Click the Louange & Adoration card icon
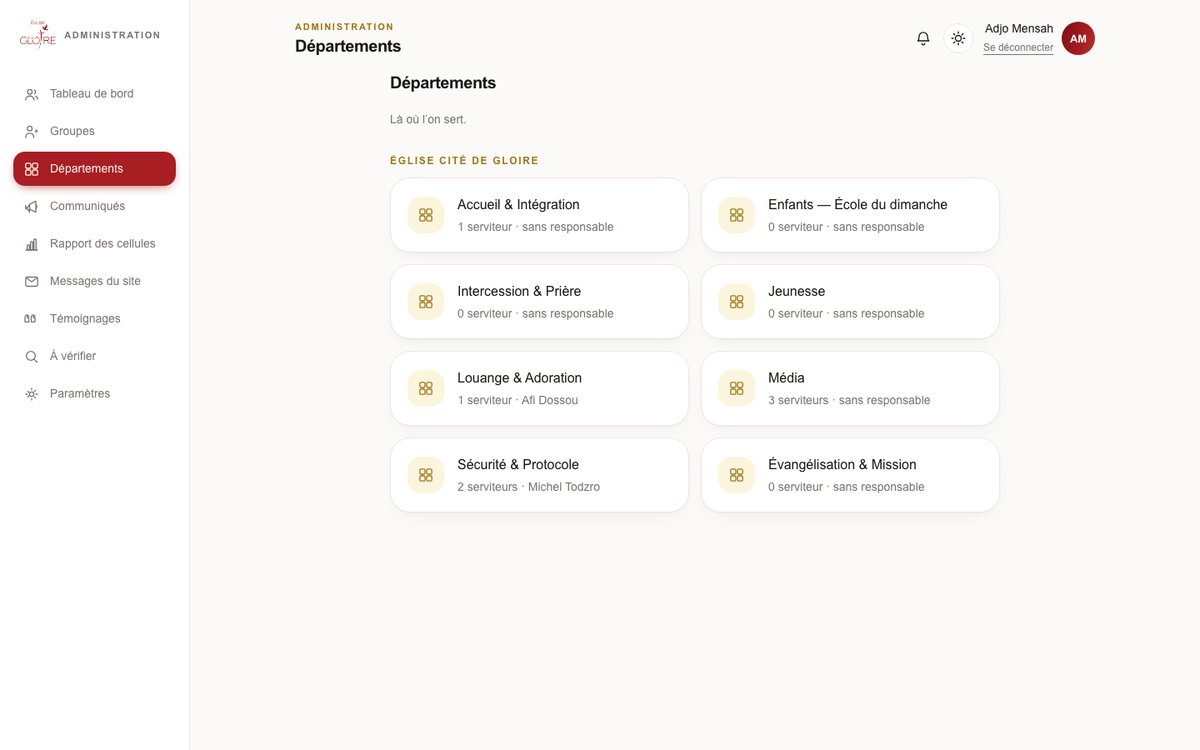1200x750 pixels. pyautogui.click(x=426, y=388)
